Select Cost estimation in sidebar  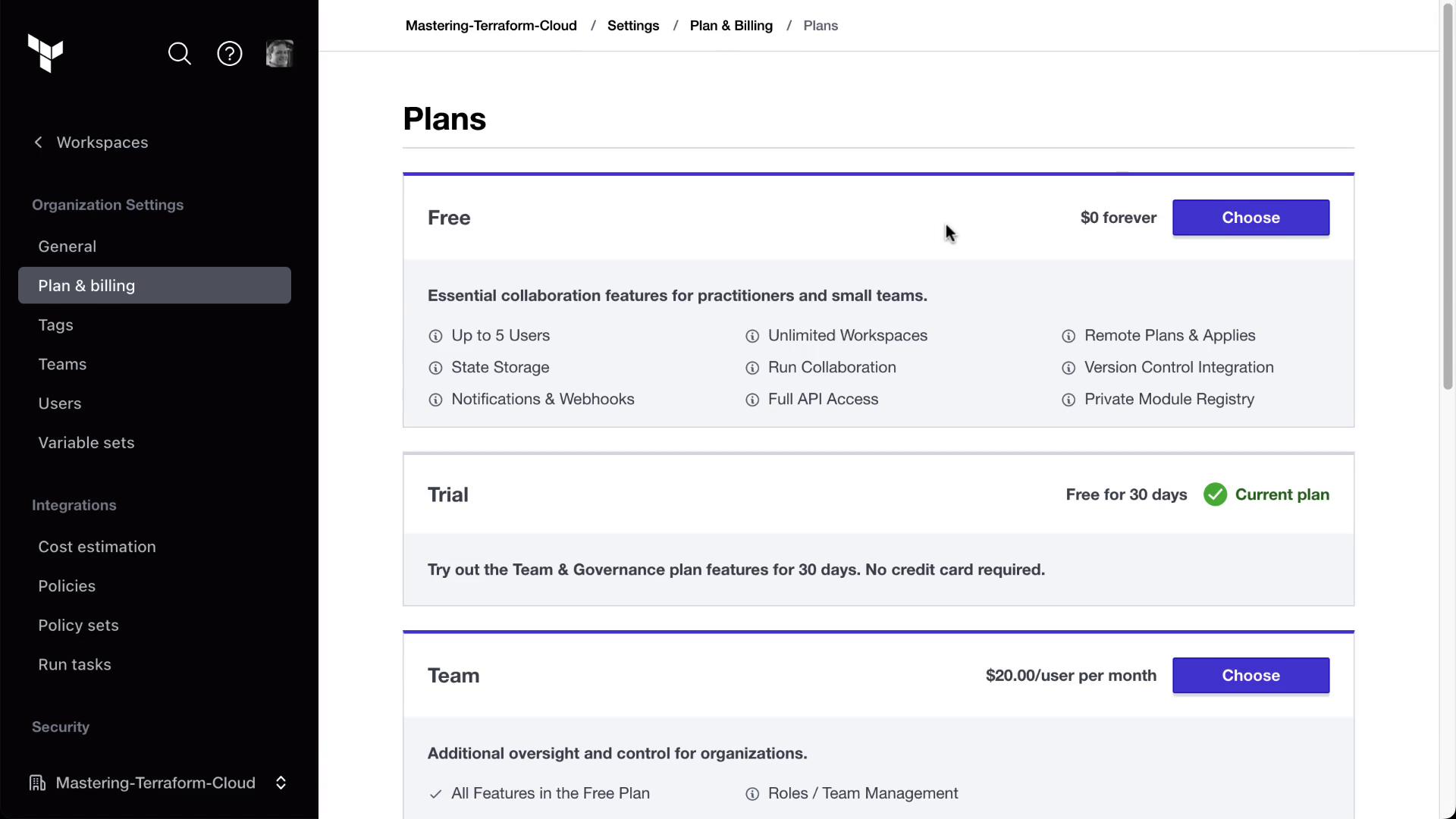[97, 547]
